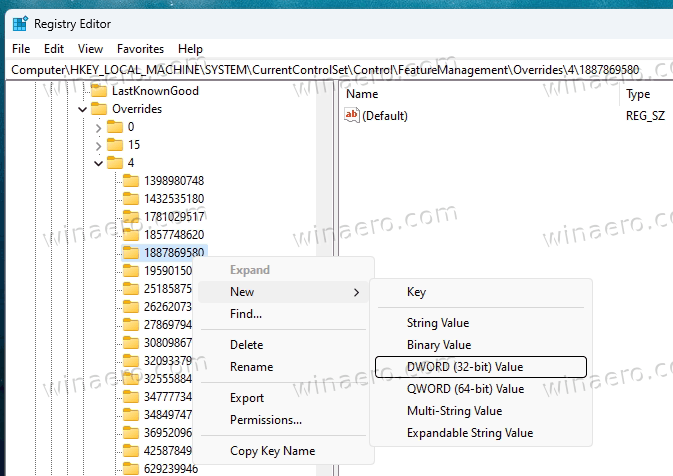Create a new Binary Value
Screen dimensions: 673x476
481,345
